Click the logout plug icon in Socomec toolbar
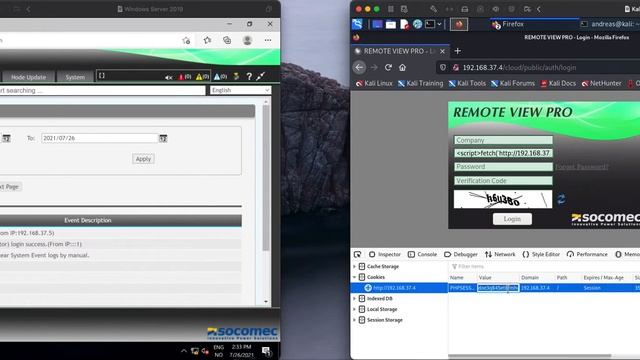This screenshot has width=640, height=360. click(x=260, y=76)
